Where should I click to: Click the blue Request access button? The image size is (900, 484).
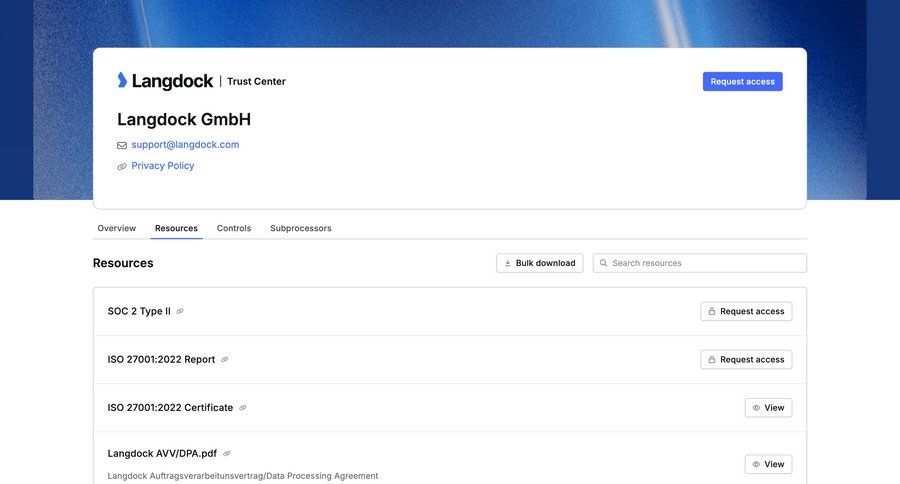point(743,82)
